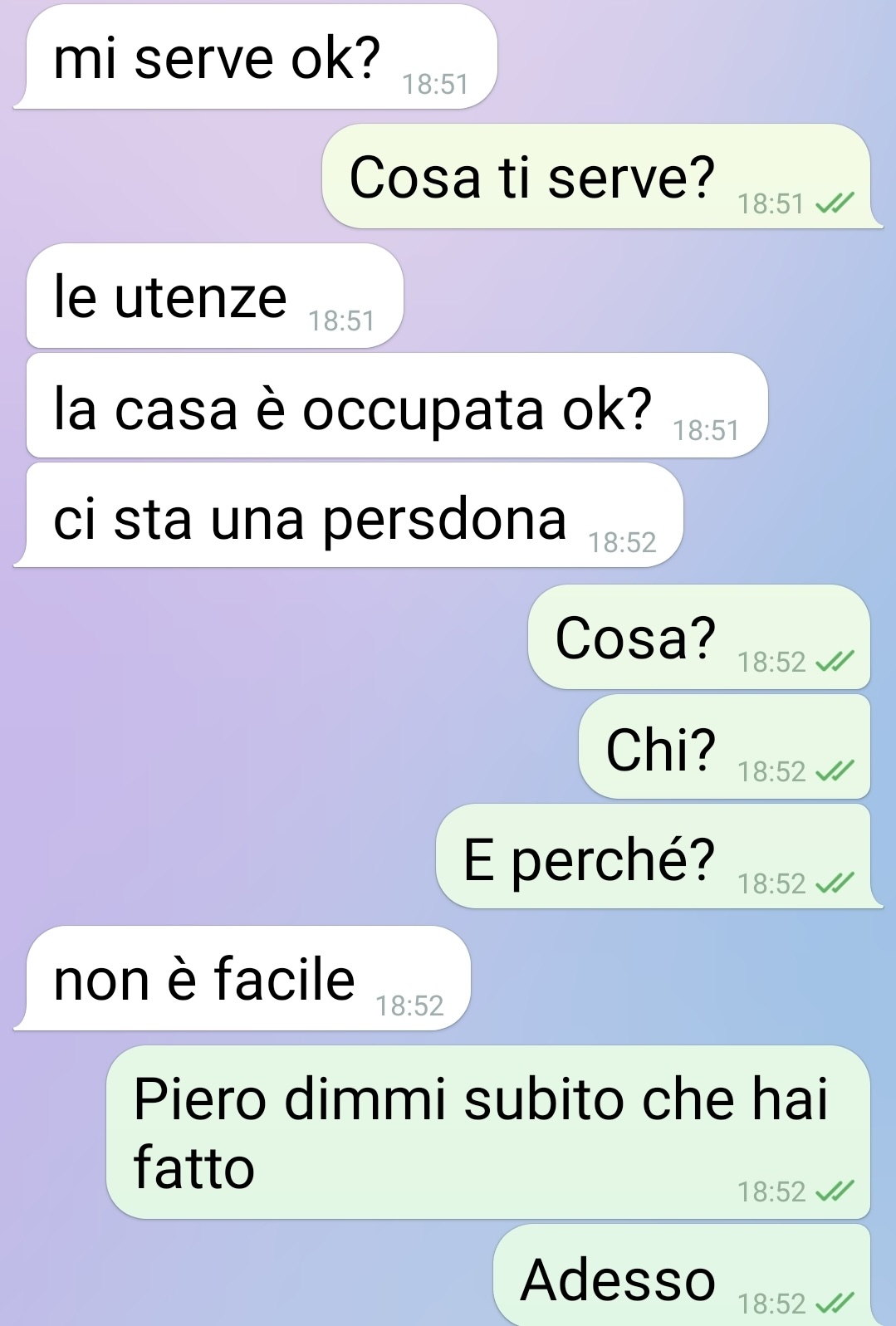Screen dimensions: 896x1326
Task: Select the 'E perché?' message bubble
Action: (659, 856)
